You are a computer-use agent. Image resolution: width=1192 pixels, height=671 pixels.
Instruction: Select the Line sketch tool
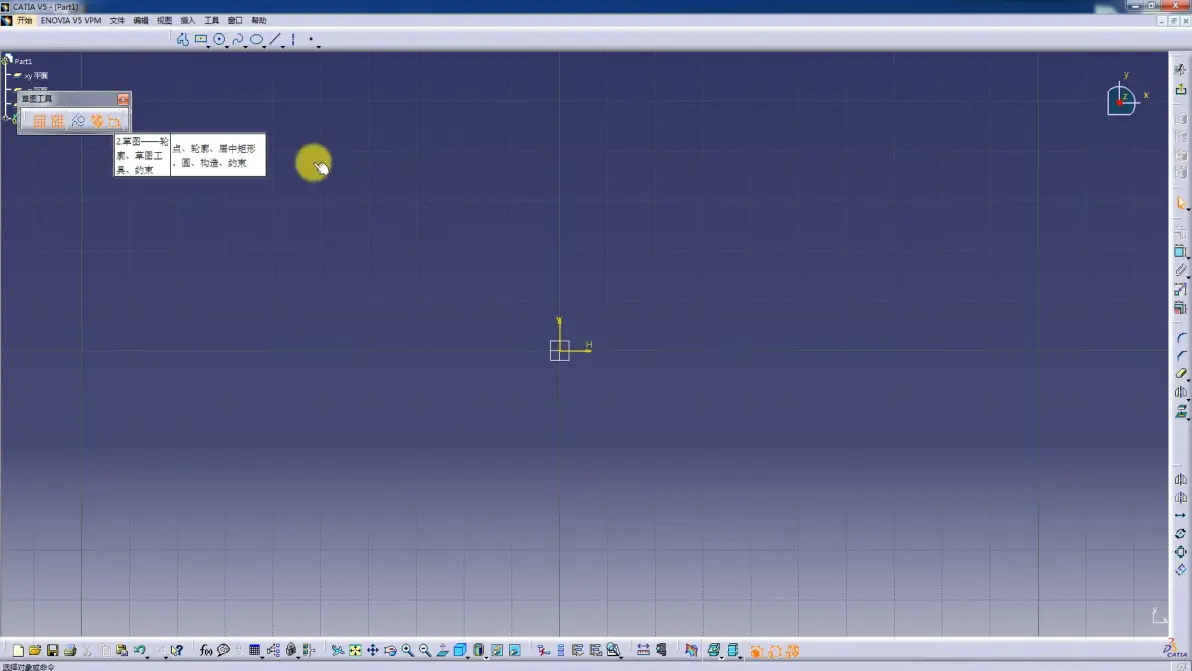pyautogui.click(x=274, y=39)
